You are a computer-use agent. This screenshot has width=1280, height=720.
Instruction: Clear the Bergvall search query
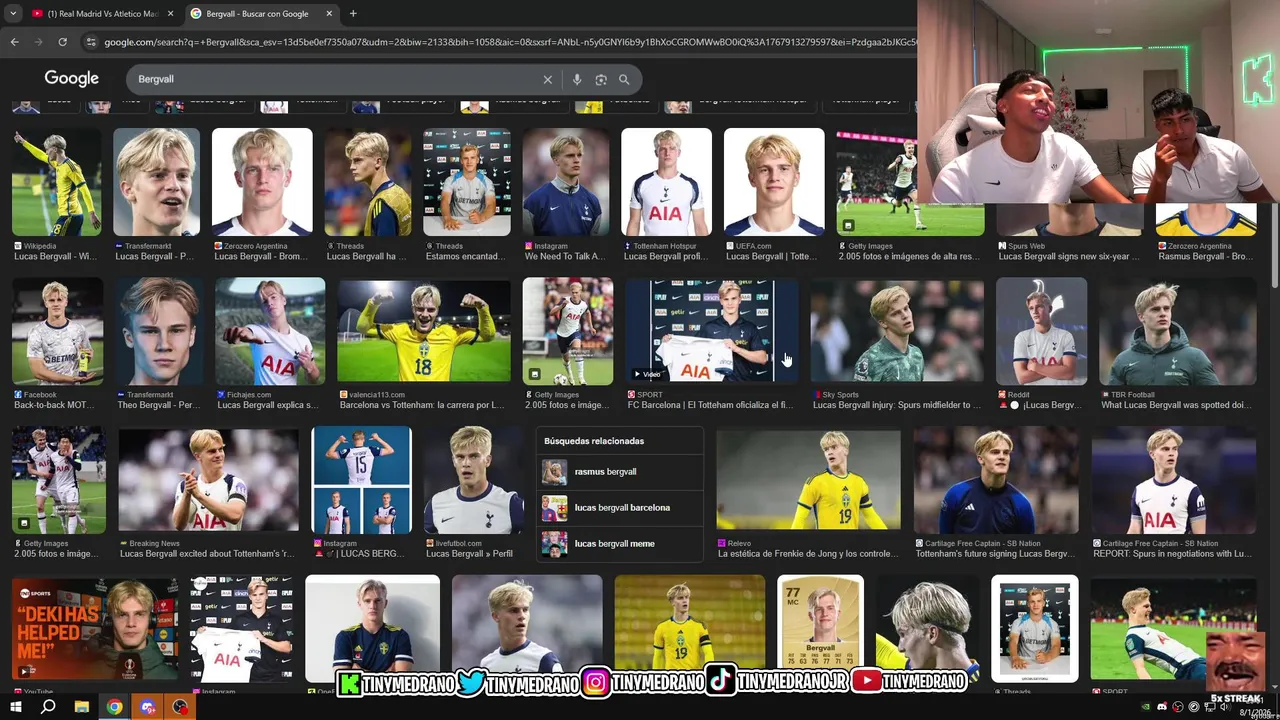tap(547, 79)
